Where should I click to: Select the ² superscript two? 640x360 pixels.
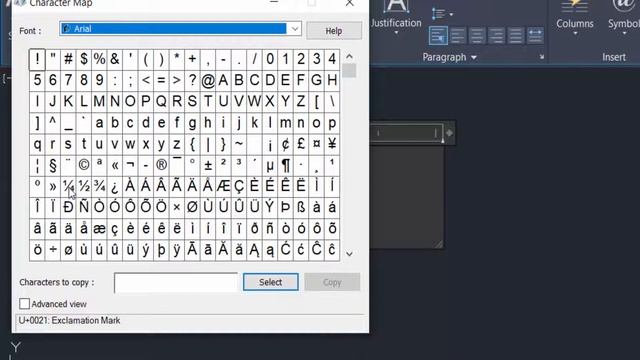[223, 165]
